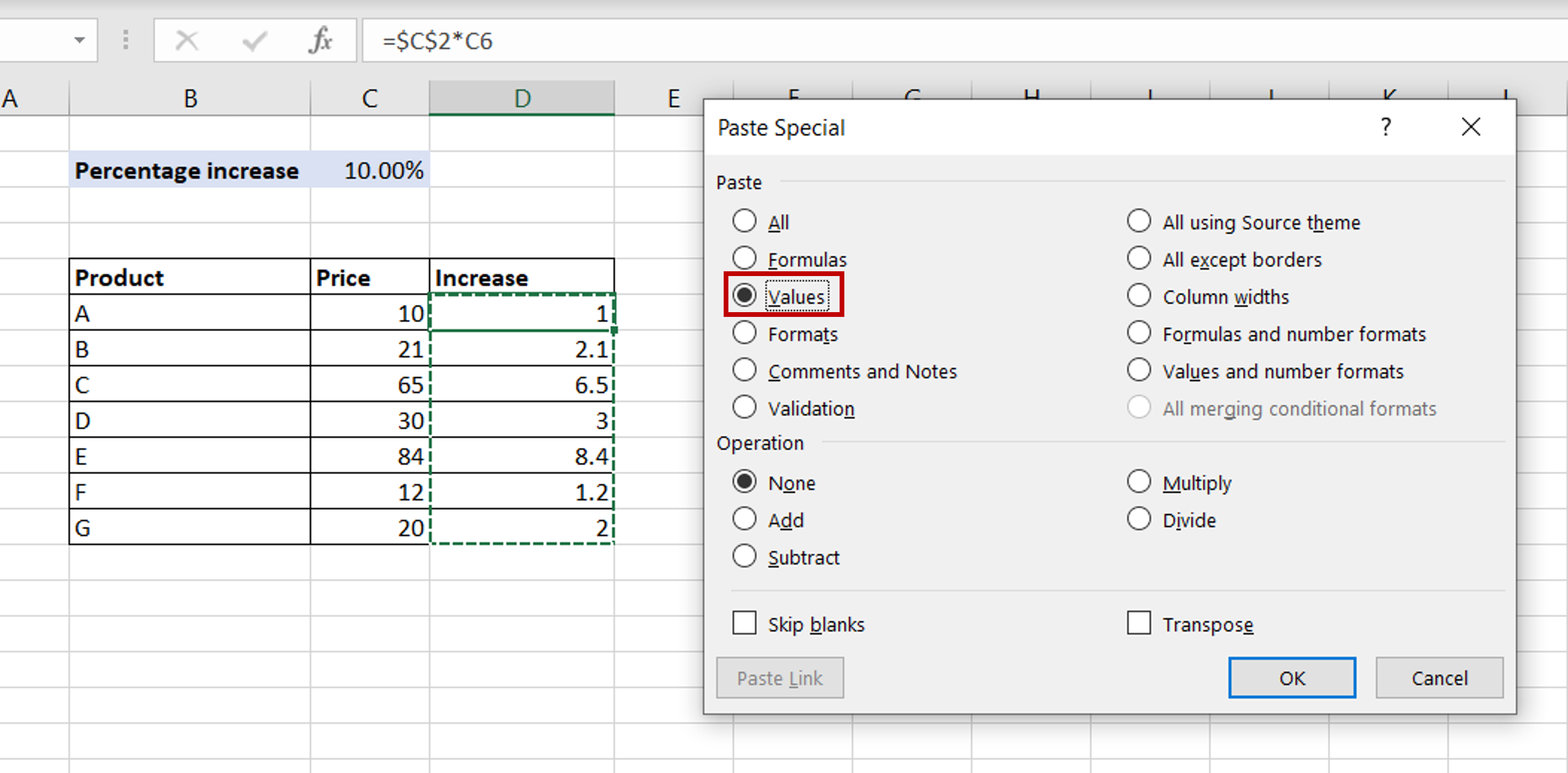Choose All using Source theme

coord(1139,220)
